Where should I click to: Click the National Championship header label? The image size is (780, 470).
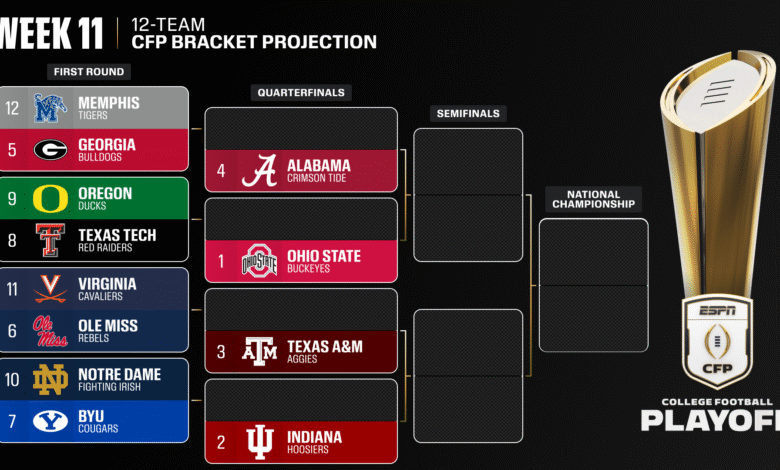coord(593,199)
